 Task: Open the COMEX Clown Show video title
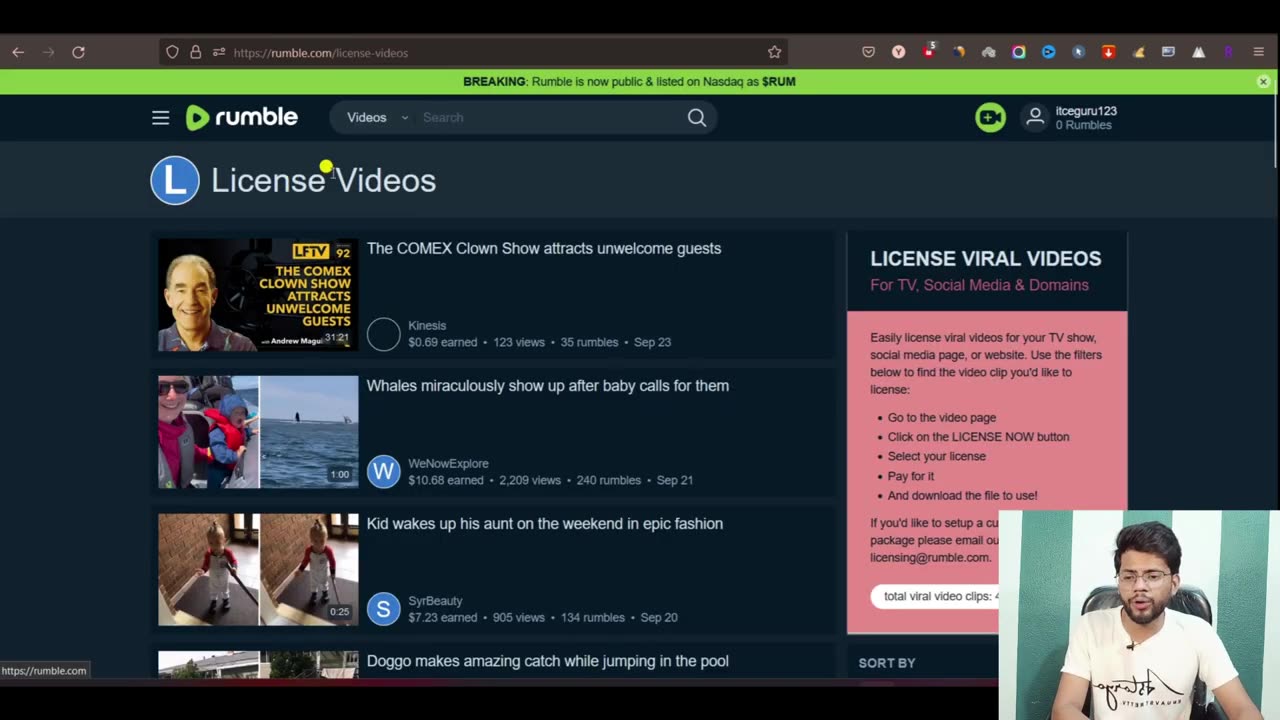[544, 248]
